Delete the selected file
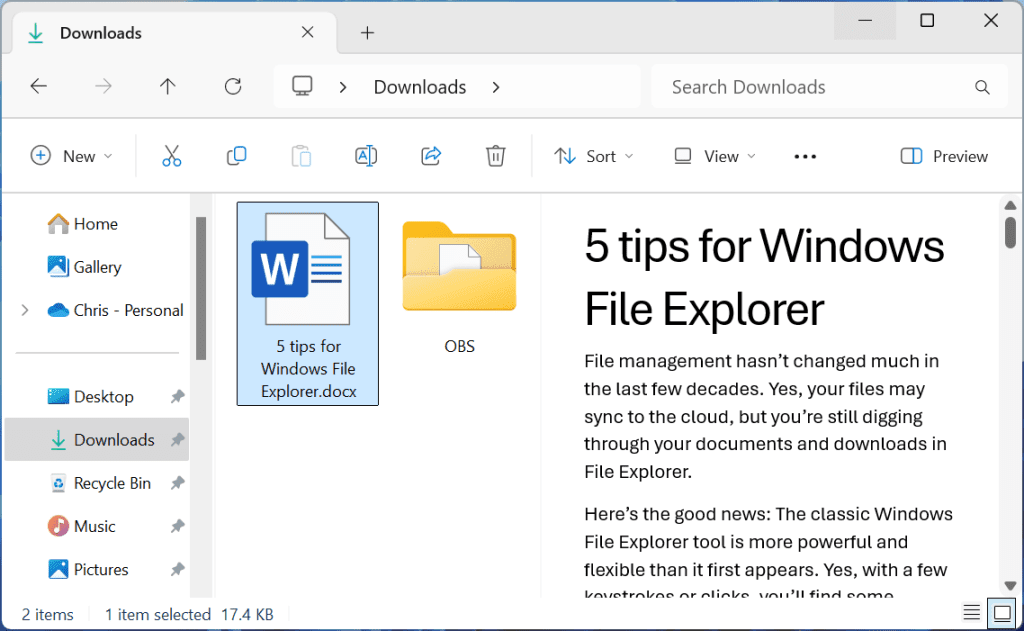Screen dimensions: 1024x631 [x=494, y=156]
